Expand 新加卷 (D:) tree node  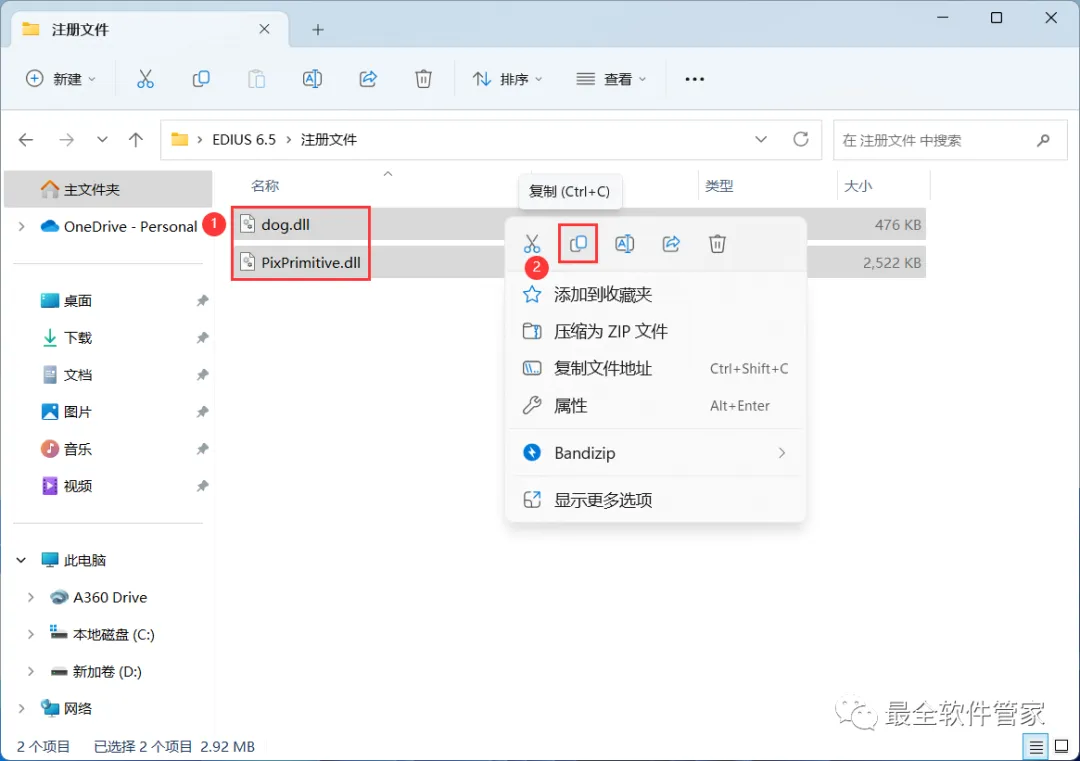[x=30, y=671]
